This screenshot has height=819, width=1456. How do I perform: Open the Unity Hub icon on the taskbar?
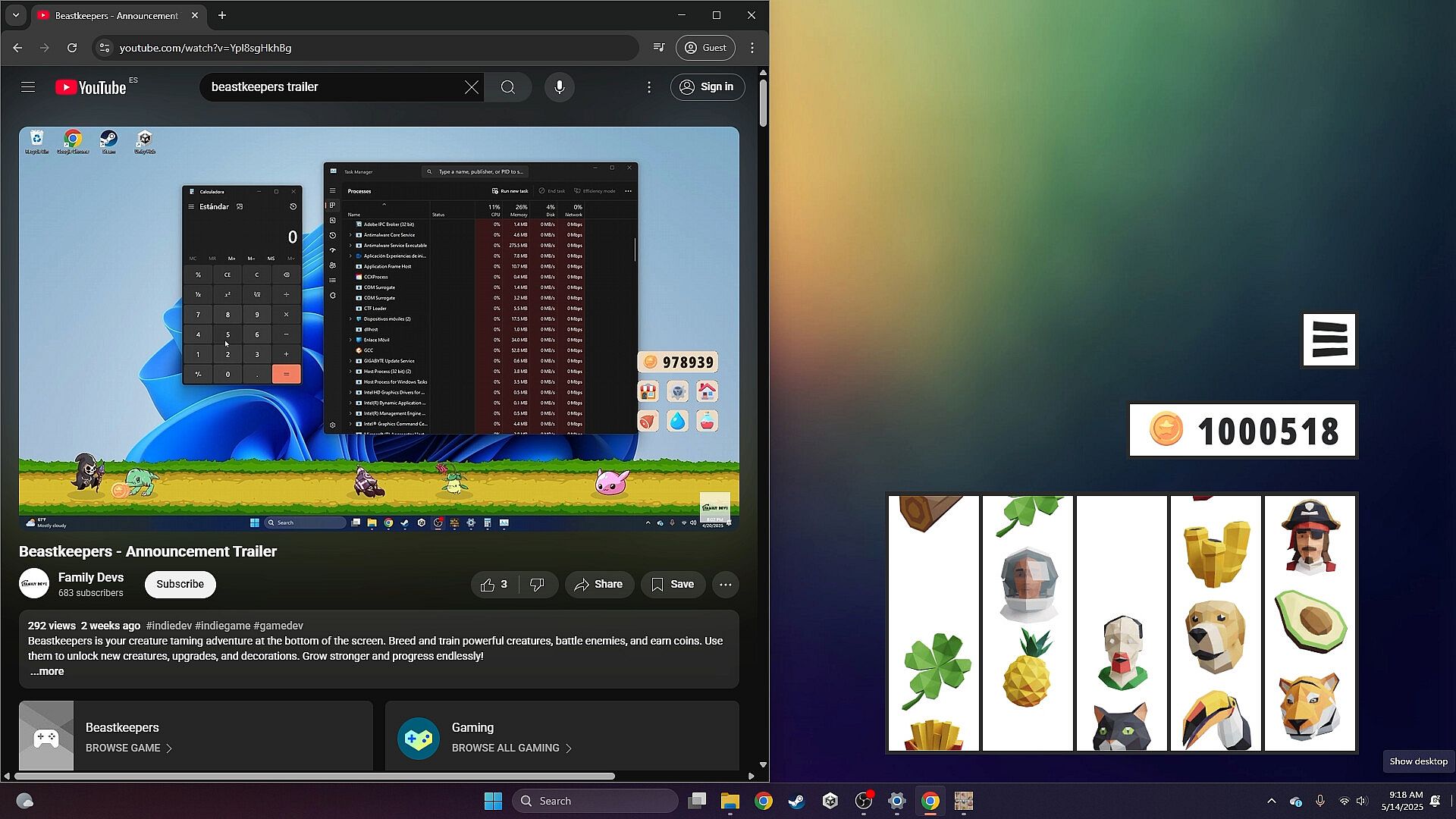coord(830,801)
